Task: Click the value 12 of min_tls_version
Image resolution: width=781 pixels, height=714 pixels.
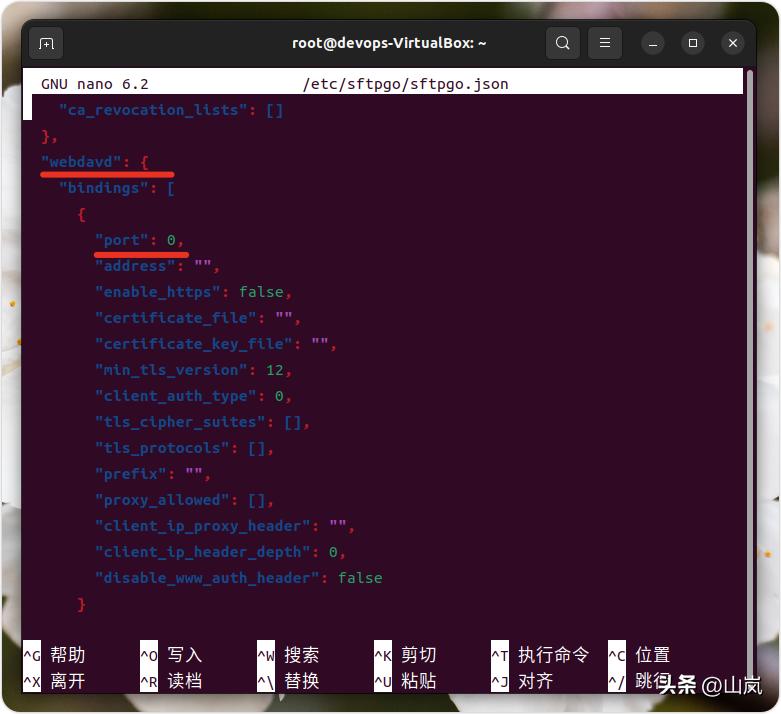Action: 274,370
